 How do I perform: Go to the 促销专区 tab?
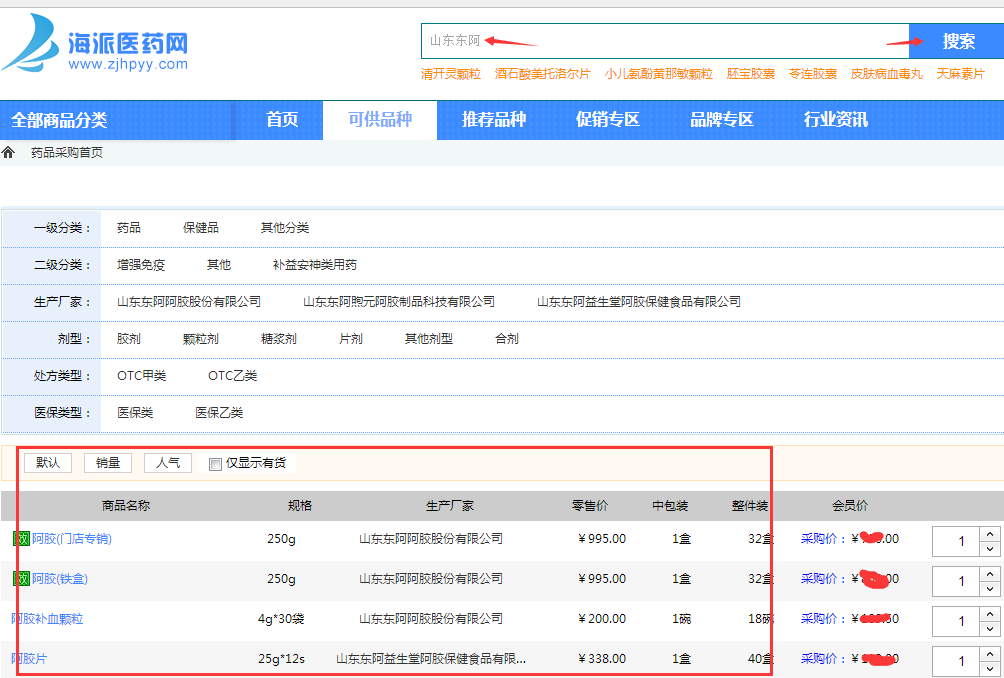(608, 120)
